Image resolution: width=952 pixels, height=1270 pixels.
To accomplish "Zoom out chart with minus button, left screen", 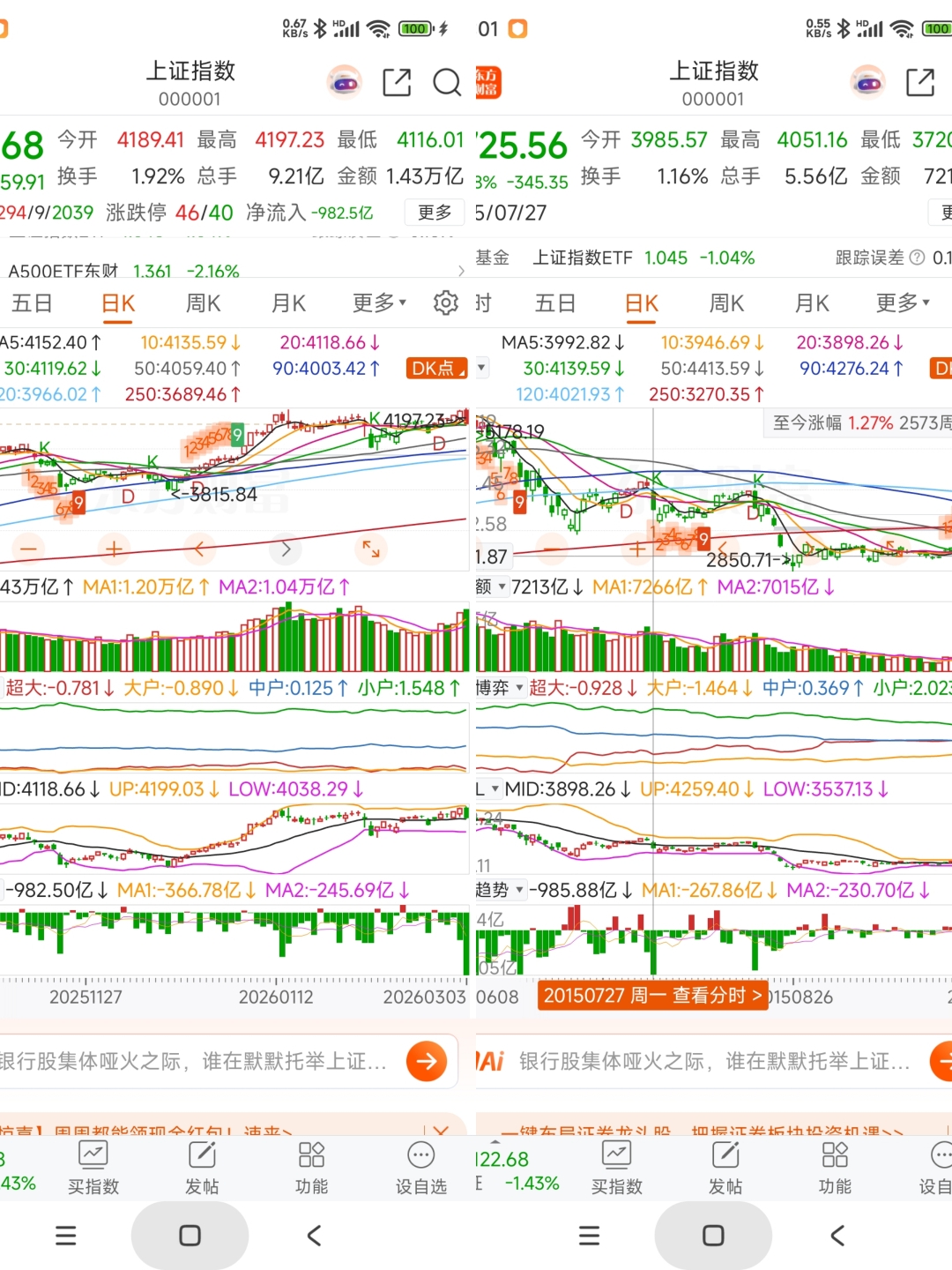I will [28, 549].
